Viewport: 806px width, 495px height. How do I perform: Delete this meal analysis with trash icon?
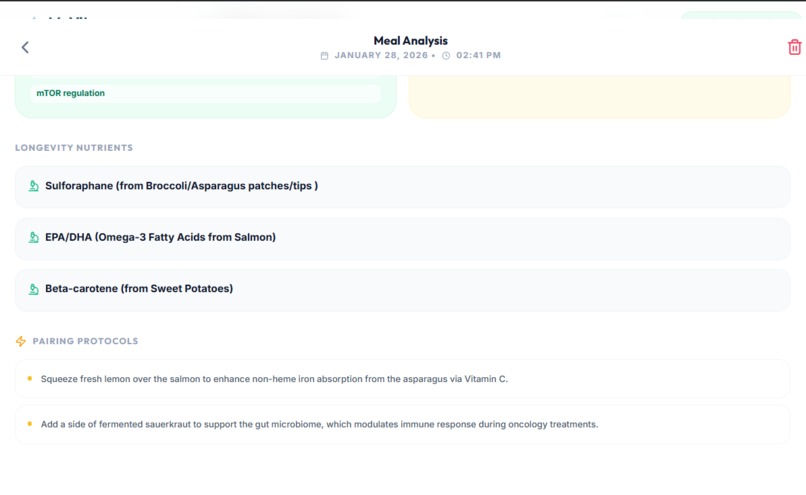point(794,47)
